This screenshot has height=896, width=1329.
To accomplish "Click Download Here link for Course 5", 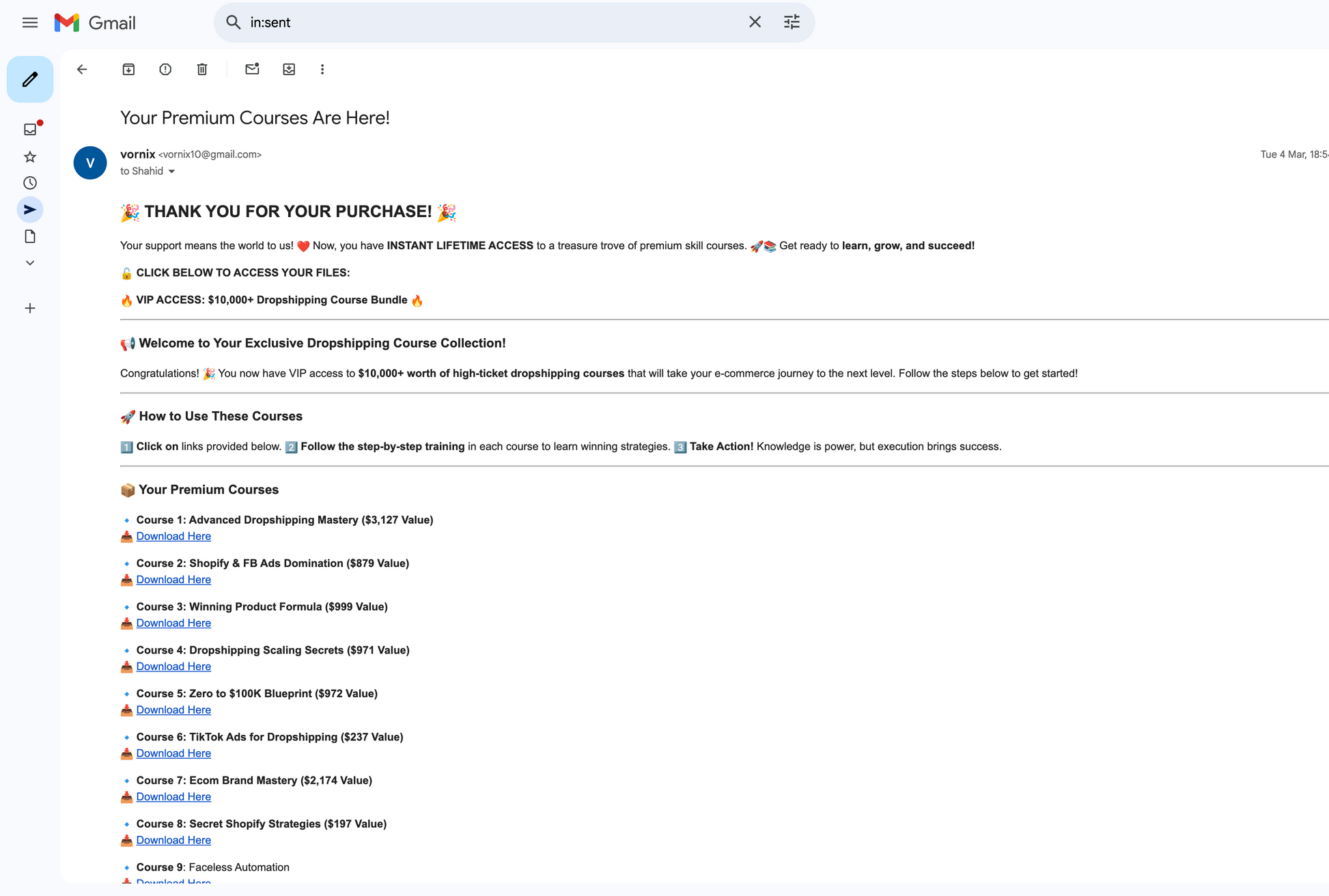I will [x=173, y=710].
